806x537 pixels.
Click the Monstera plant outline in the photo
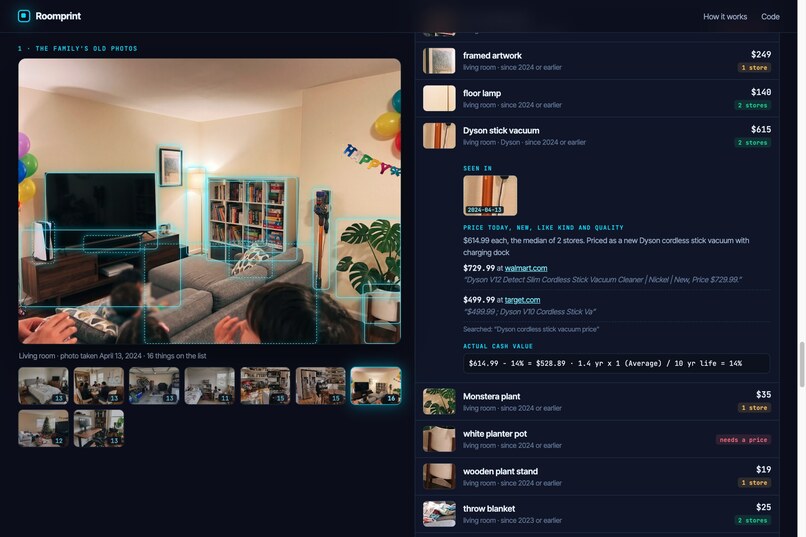[x=368, y=258]
